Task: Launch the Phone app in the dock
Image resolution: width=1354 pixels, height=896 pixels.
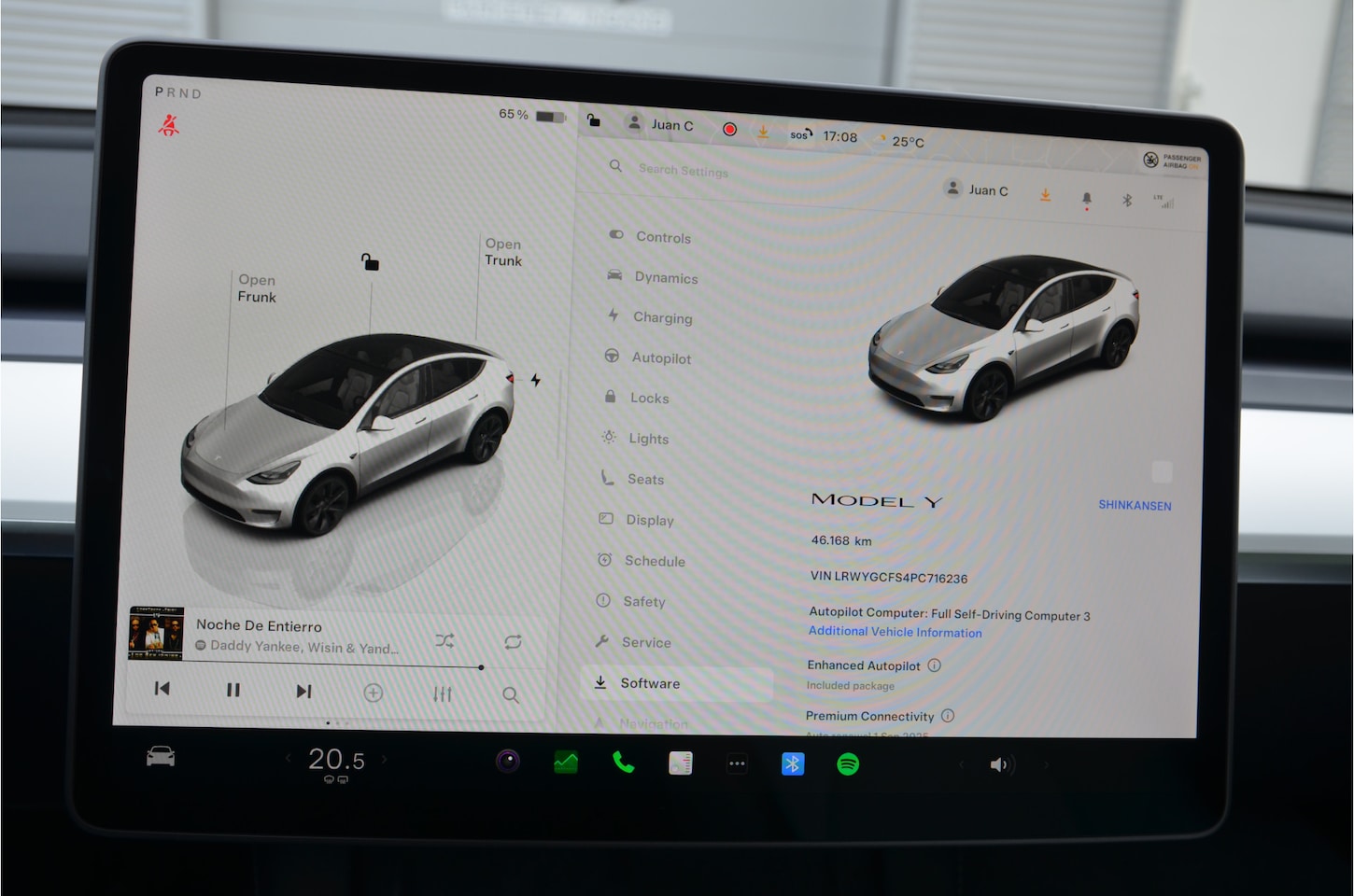Action: (623, 763)
